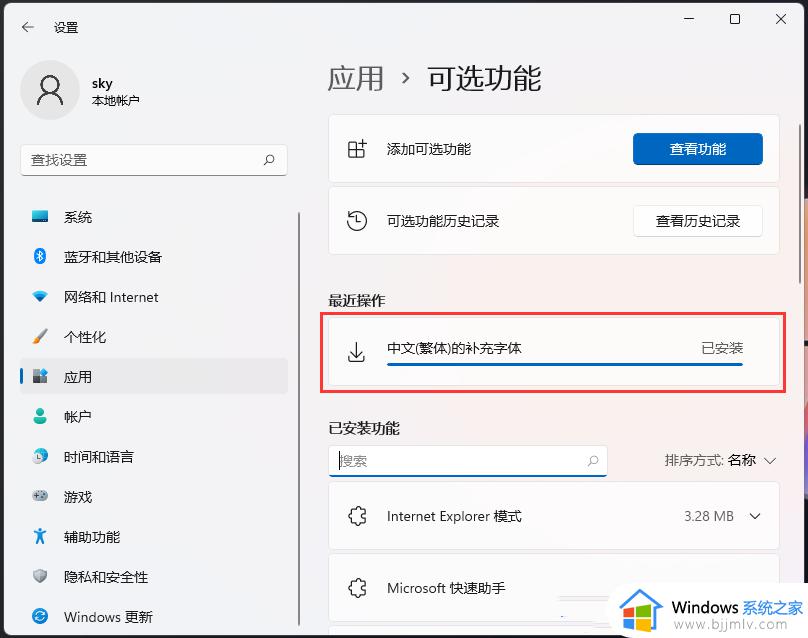The height and width of the screenshot is (638, 808).
Task: Minimize the 设置 window
Action: 689,19
